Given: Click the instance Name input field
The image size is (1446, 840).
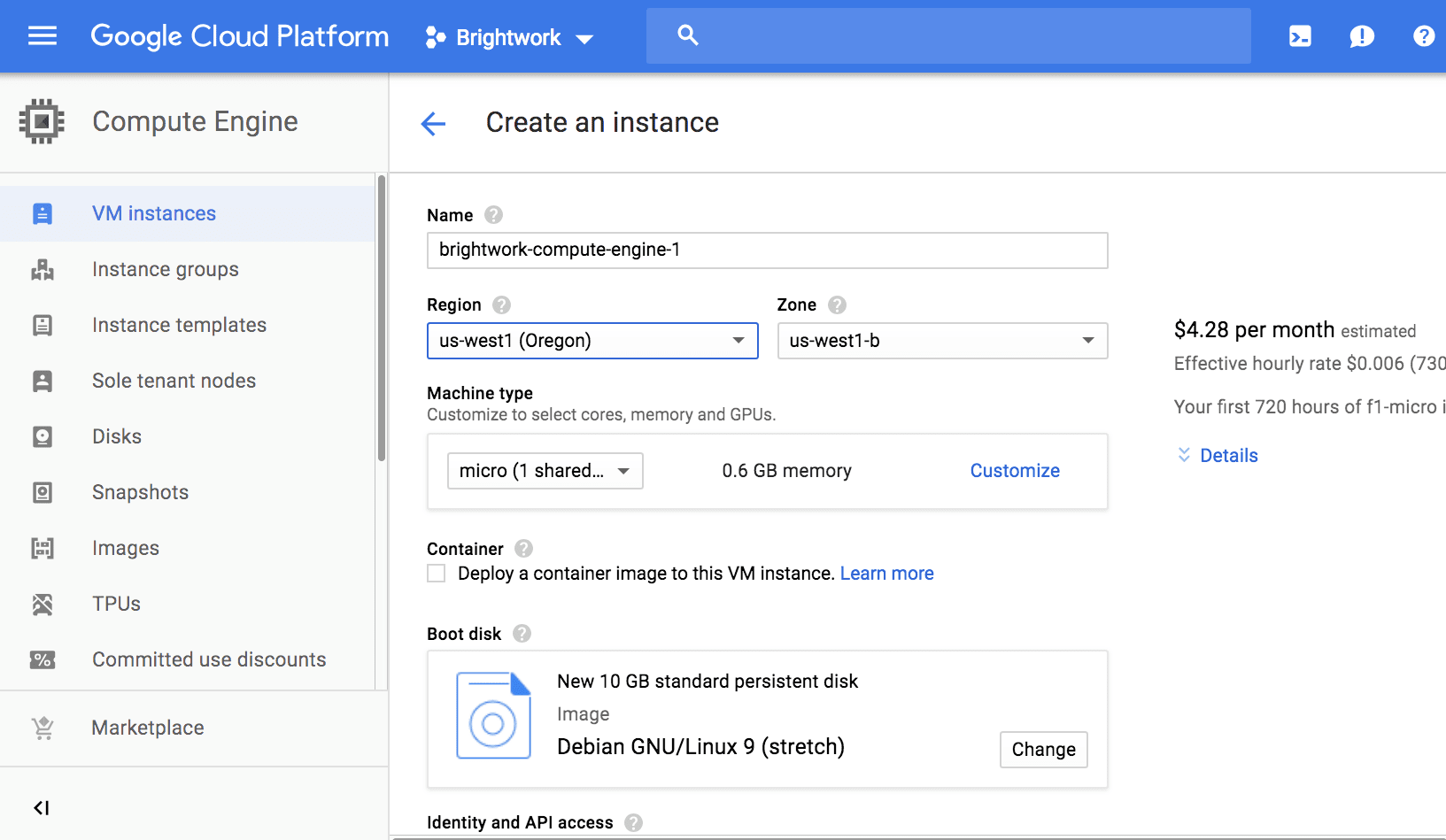Looking at the screenshot, I should (767, 250).
